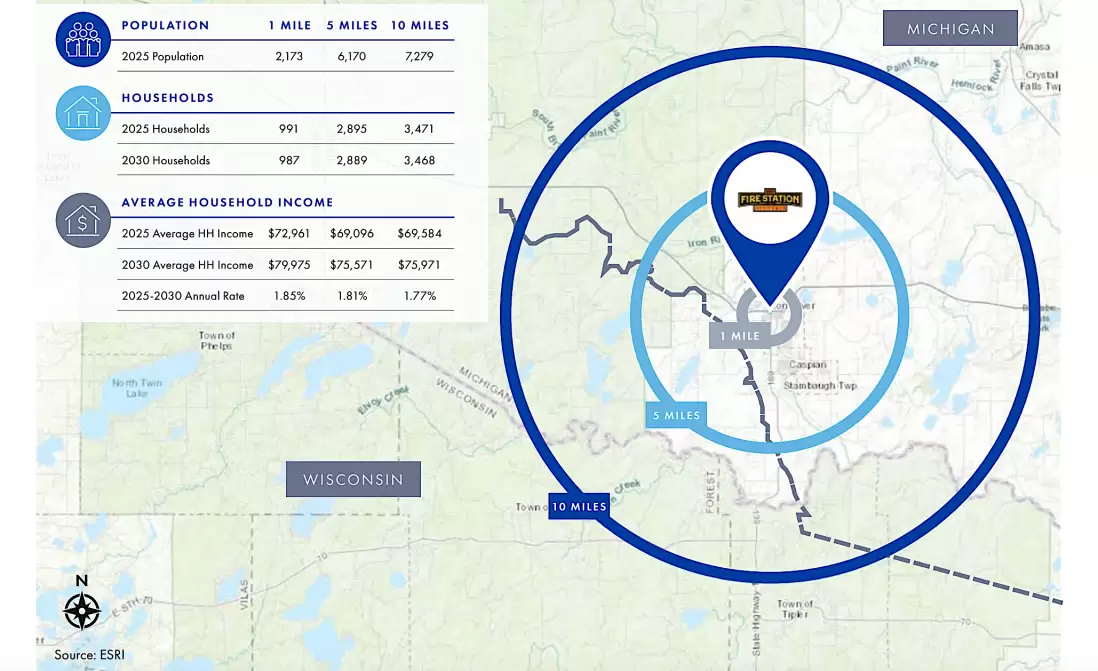Click the Households house icon
This screenshot has width=1098, height=671.
[x=83, y=113]
